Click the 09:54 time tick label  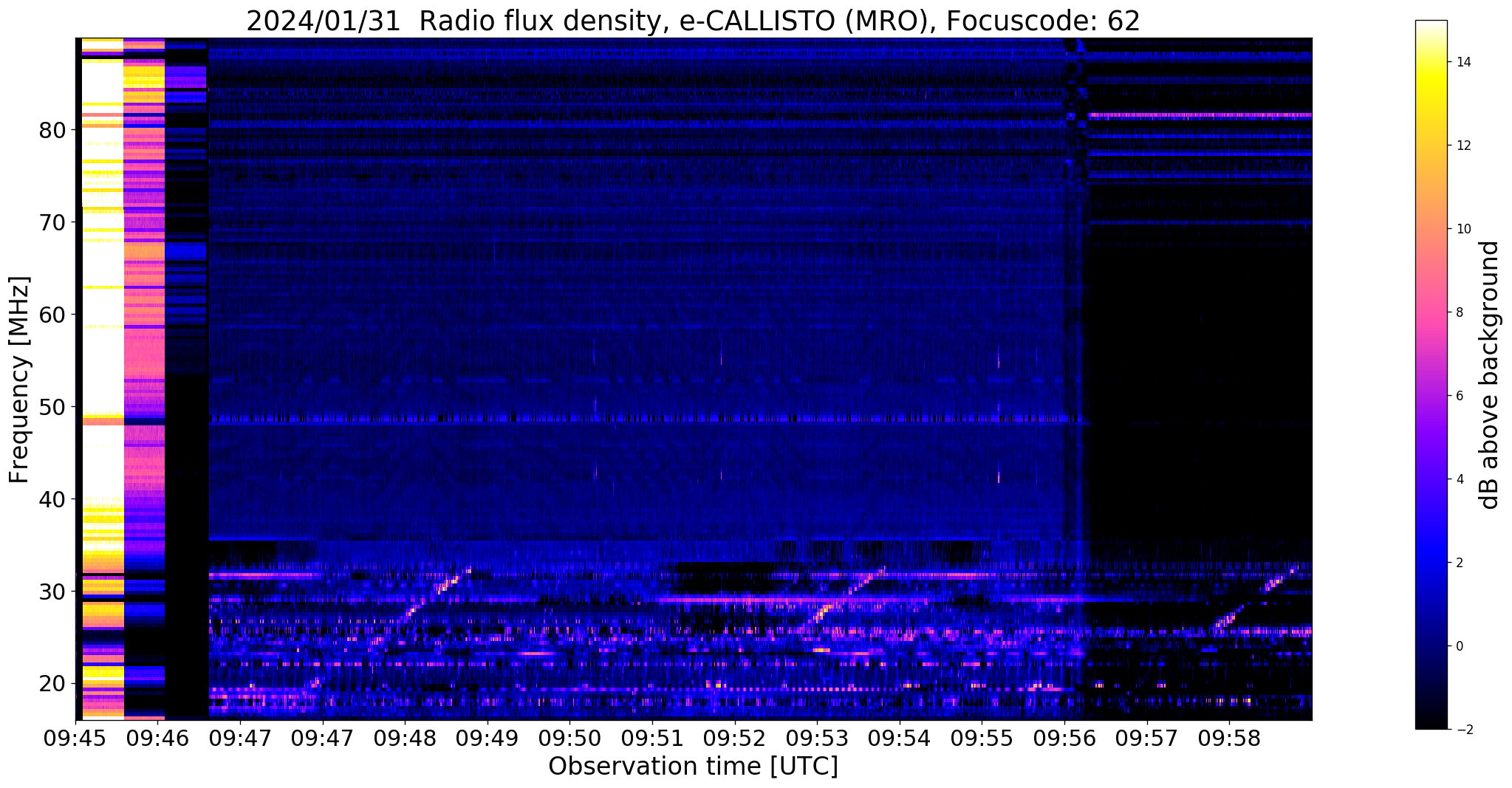click(x=900, y=739)
